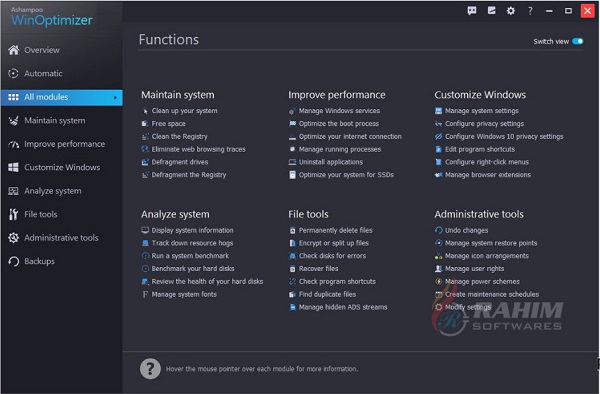Click the news/notes icon in title bar

491,11
